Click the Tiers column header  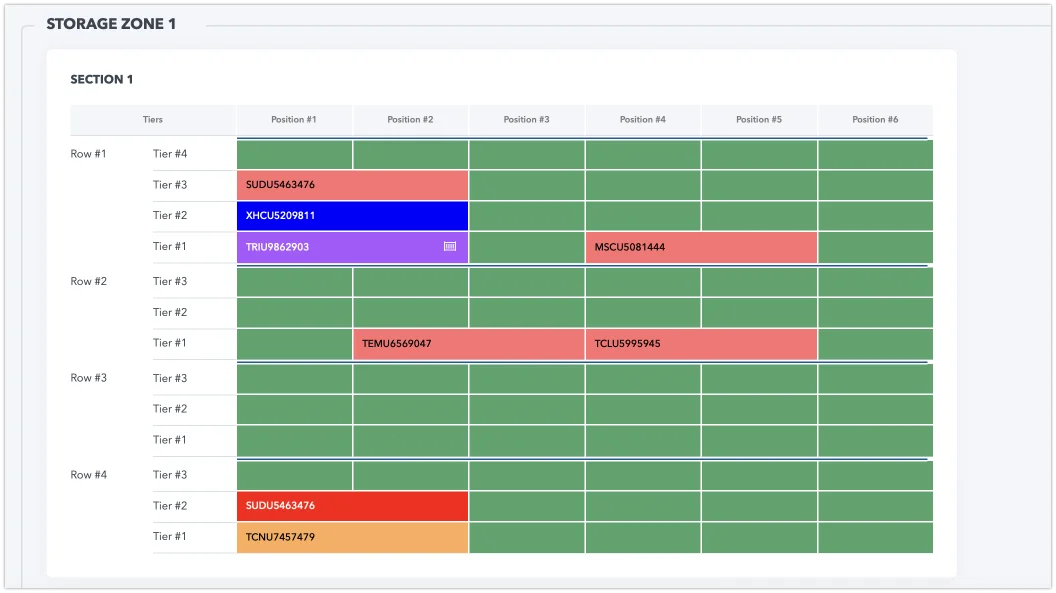coord(152,120)
